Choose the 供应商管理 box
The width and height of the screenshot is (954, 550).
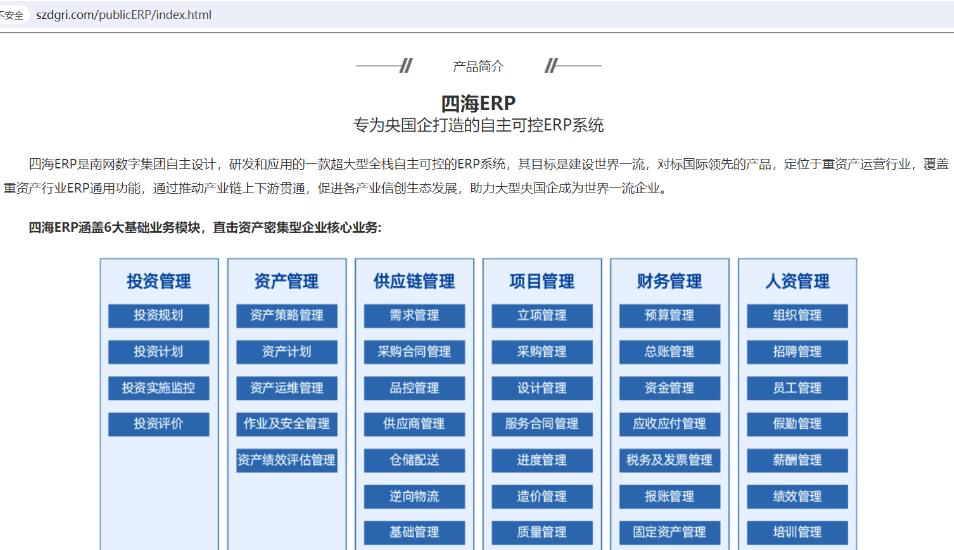point(414,424)
